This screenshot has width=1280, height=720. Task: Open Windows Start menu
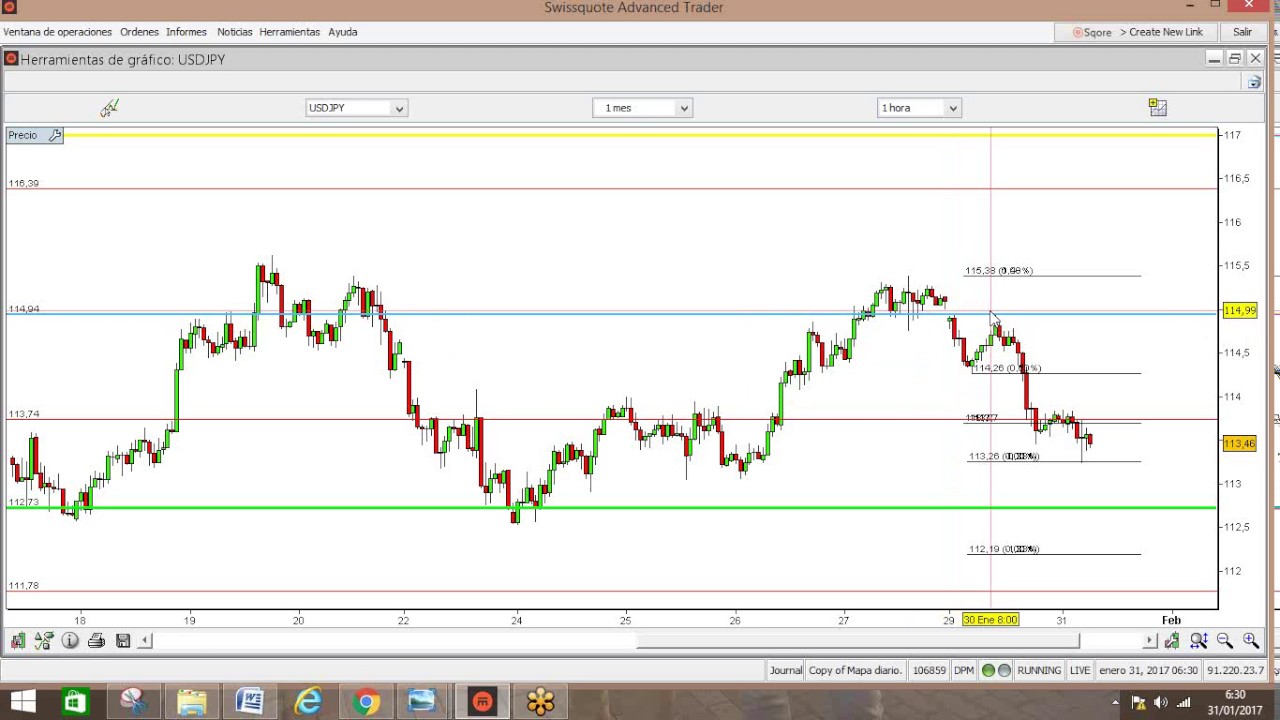click(x=22, y=702)
